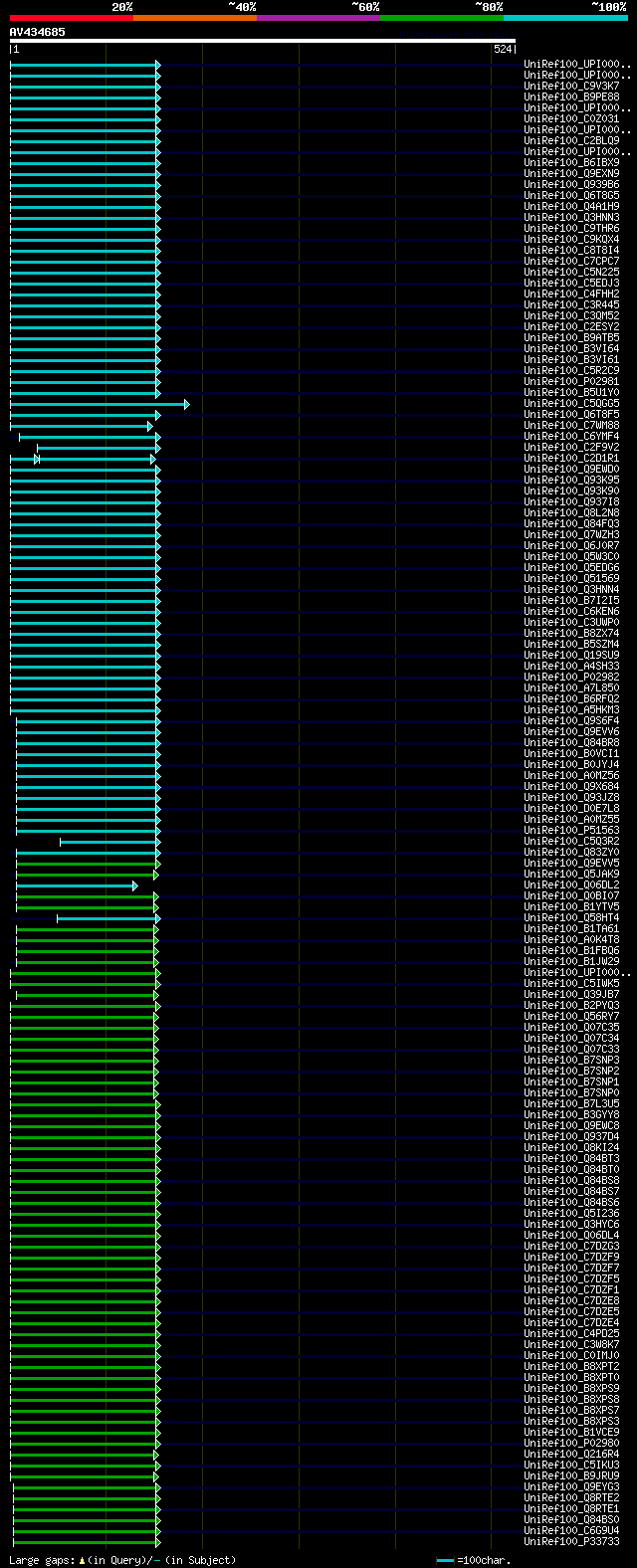
Task: Click the white query length bar
Action: [263, 41]
